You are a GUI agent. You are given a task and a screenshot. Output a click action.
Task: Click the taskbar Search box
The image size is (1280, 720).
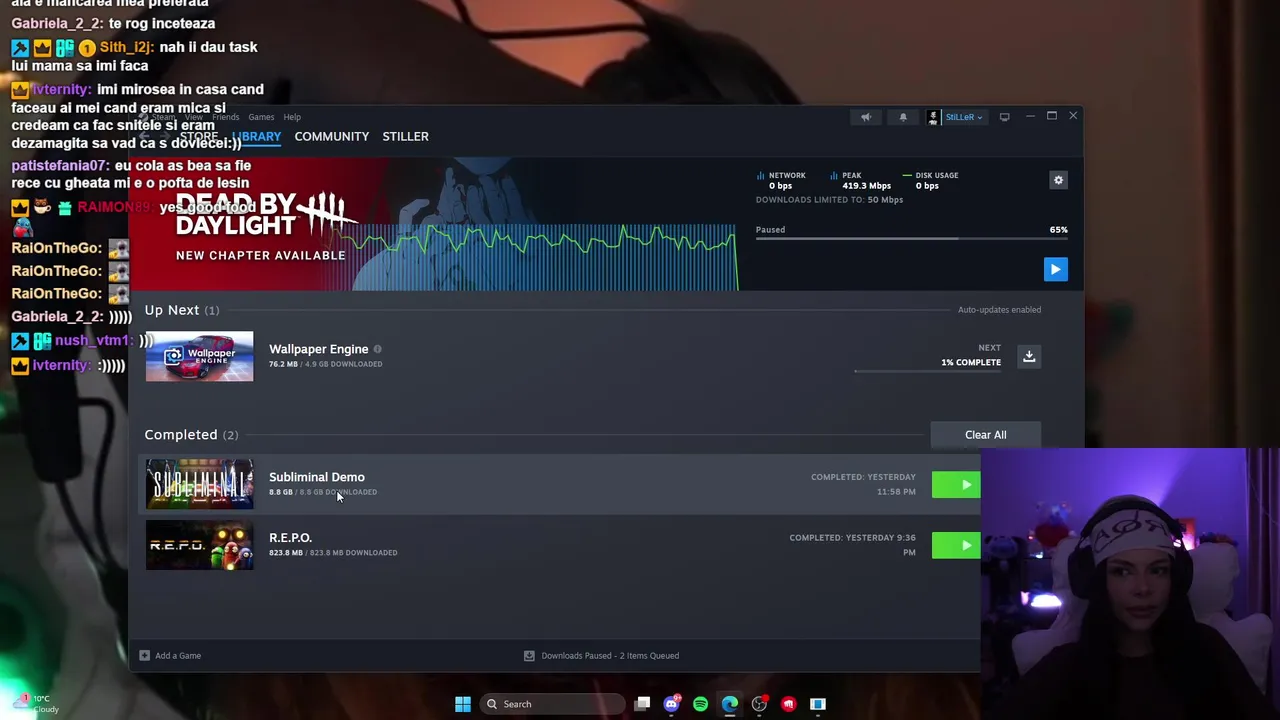click(x=551, y=704)
